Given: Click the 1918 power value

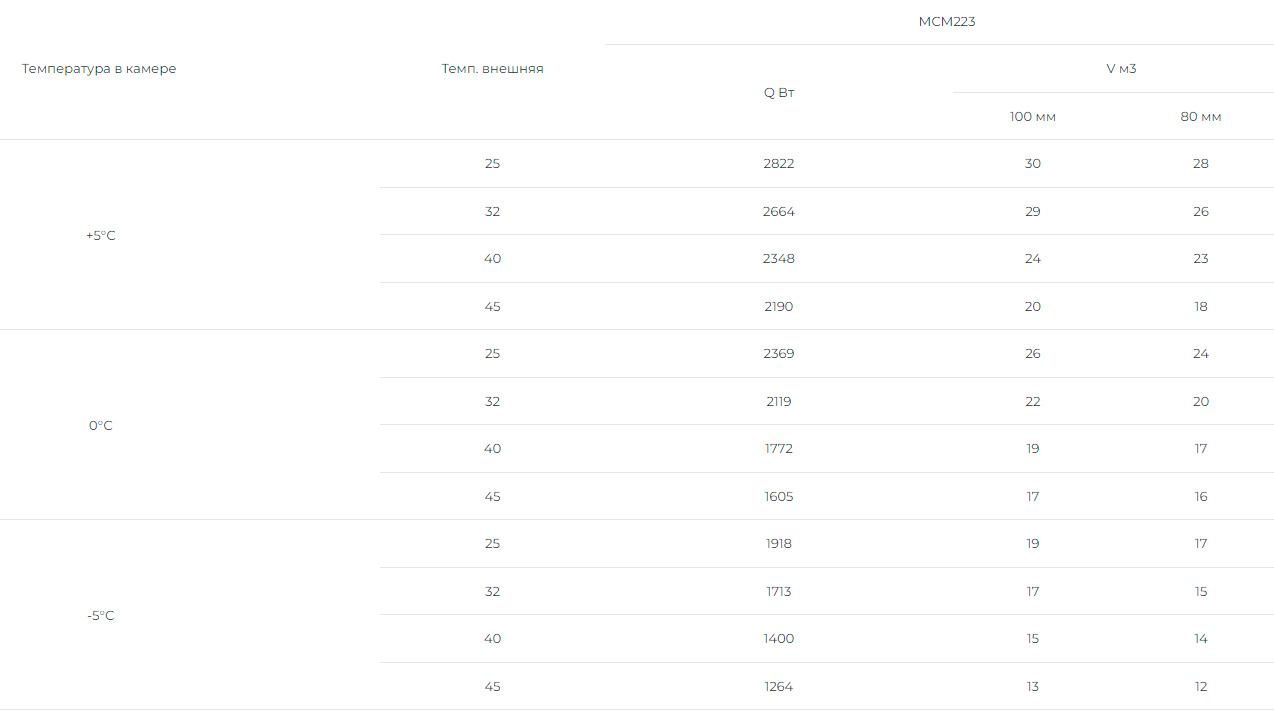Looking at the screenshot, I should pos(778,544).
